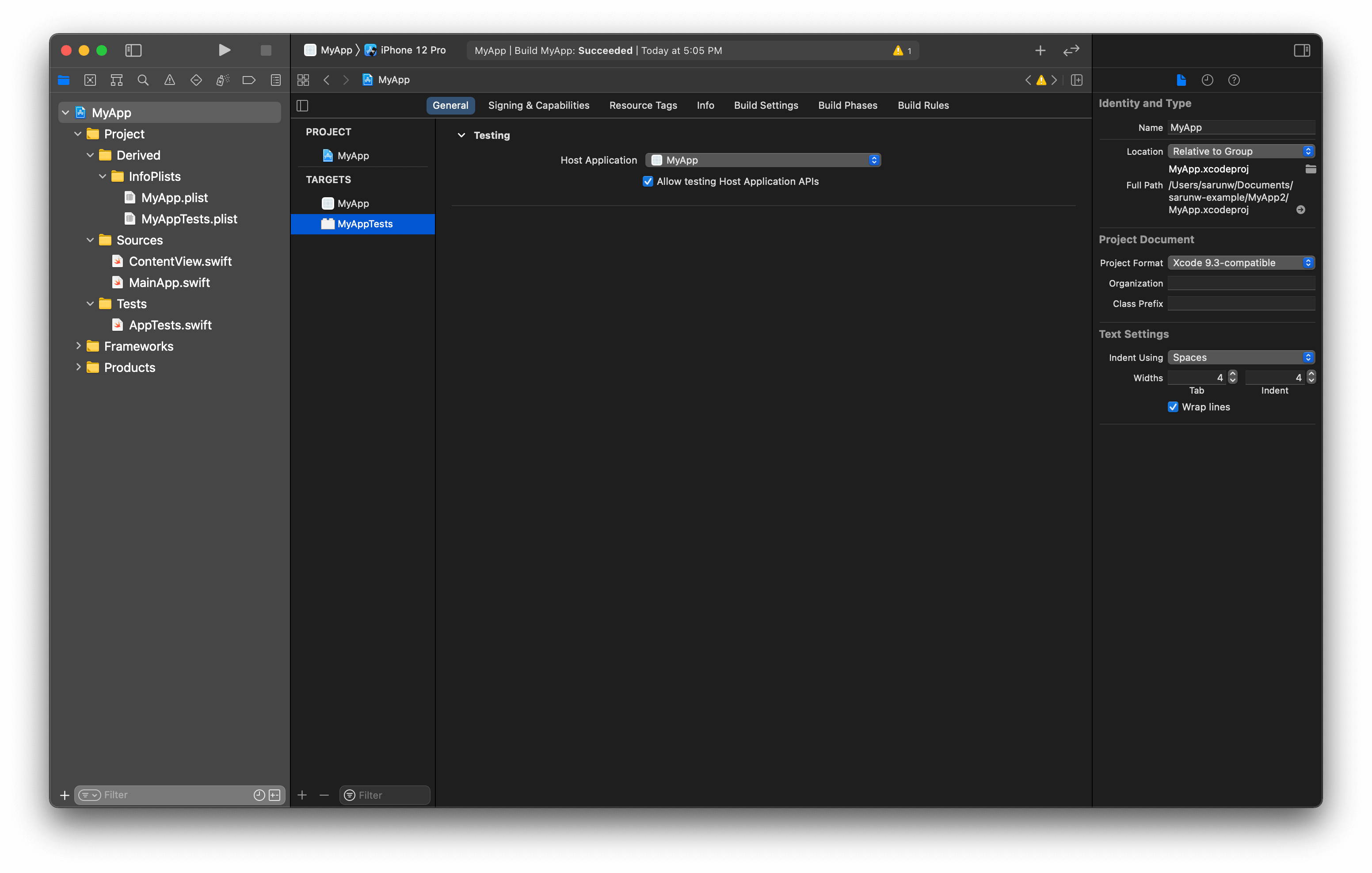
Task: Uncheck Allow testing Host Application APIs
Action: [648, 181]
